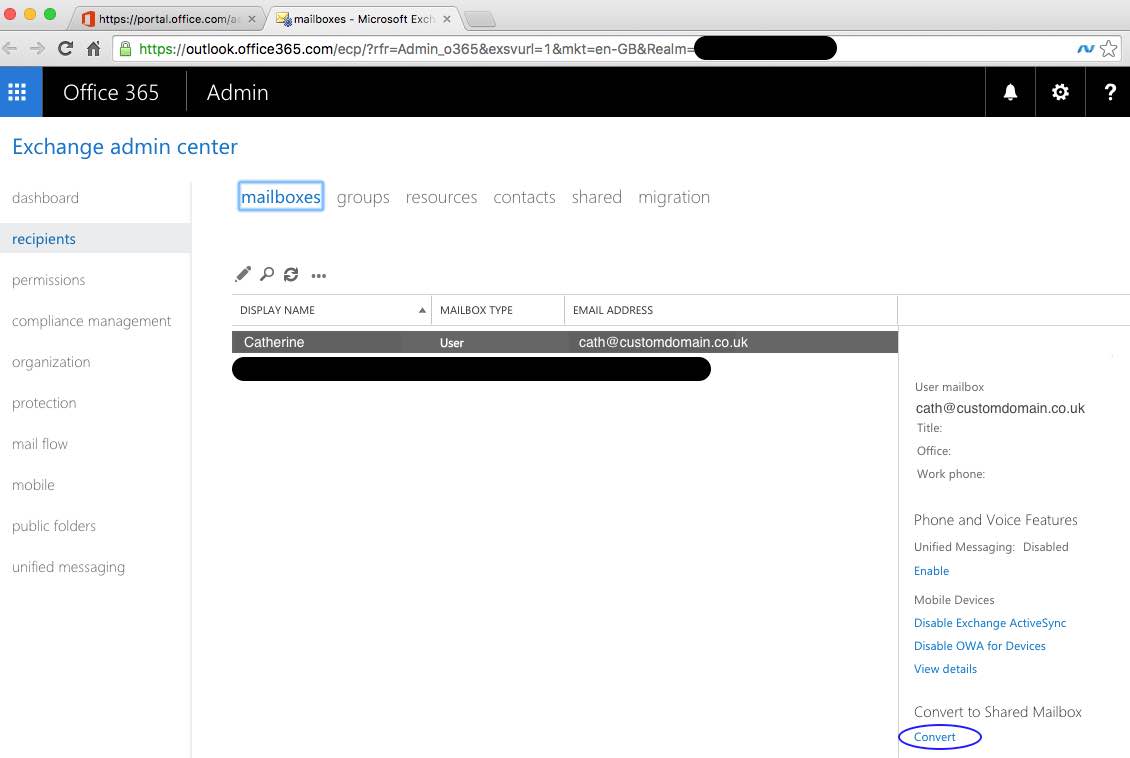Select the groups tab

[363, 197]
